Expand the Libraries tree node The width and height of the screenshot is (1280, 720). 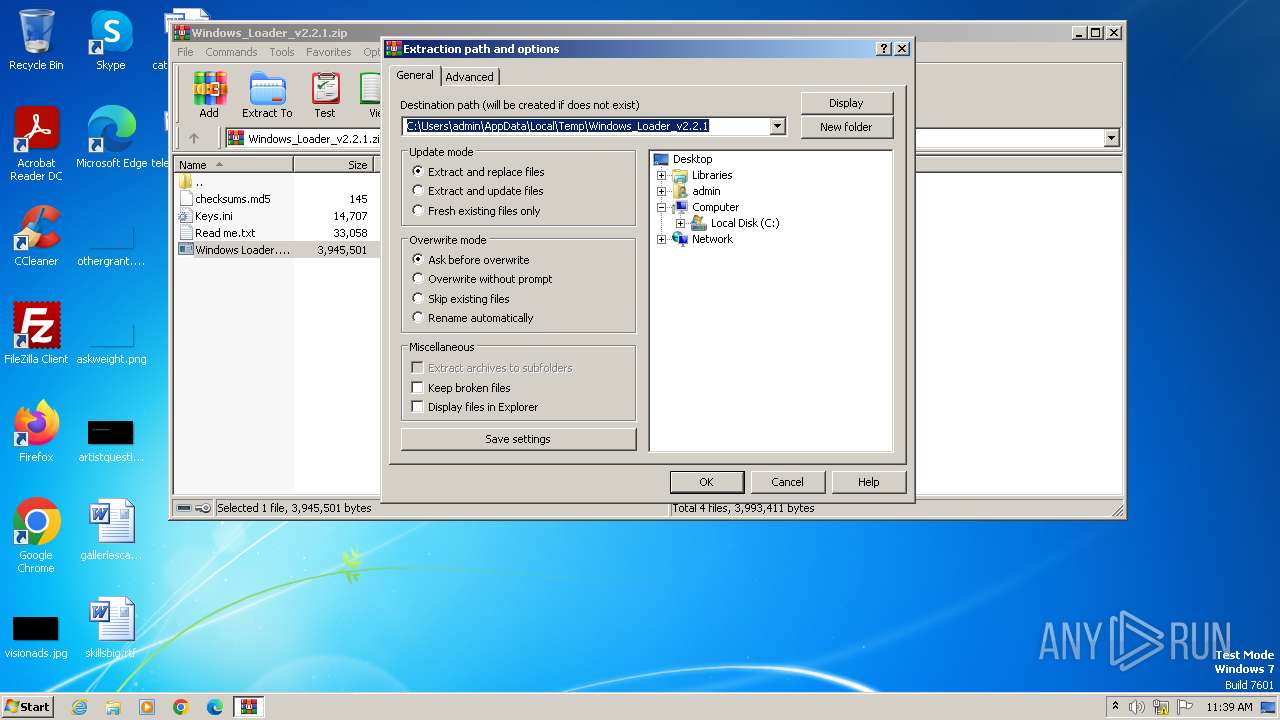(661, 175)
